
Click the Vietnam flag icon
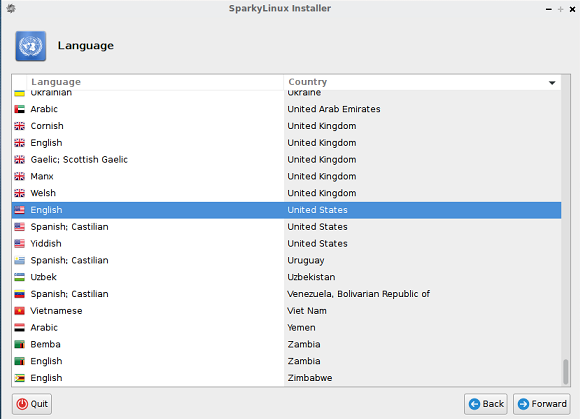19,311
